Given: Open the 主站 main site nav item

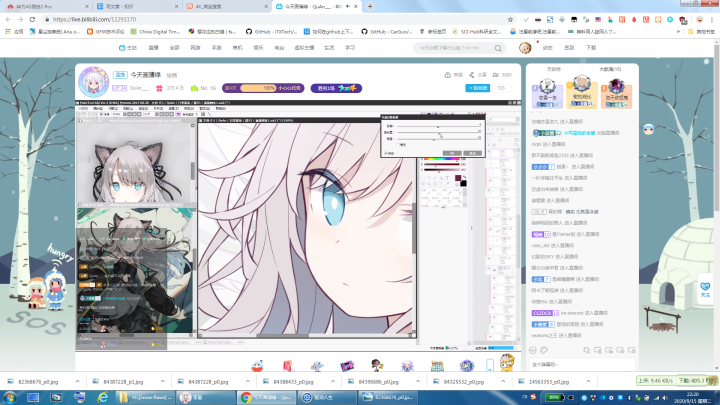Looking at the screenshot, I should 128,48.
